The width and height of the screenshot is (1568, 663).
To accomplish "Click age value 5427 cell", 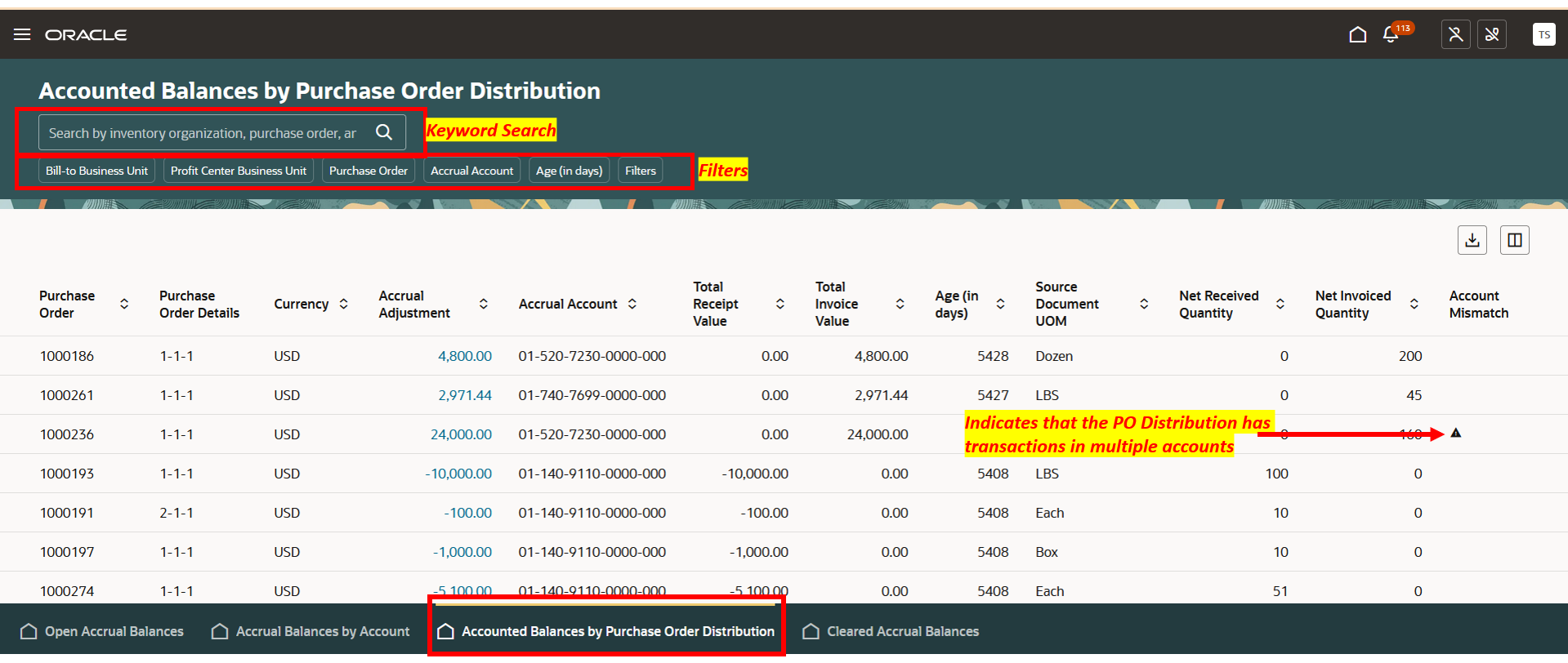I will pyautogui.click(x=993, y=395).
